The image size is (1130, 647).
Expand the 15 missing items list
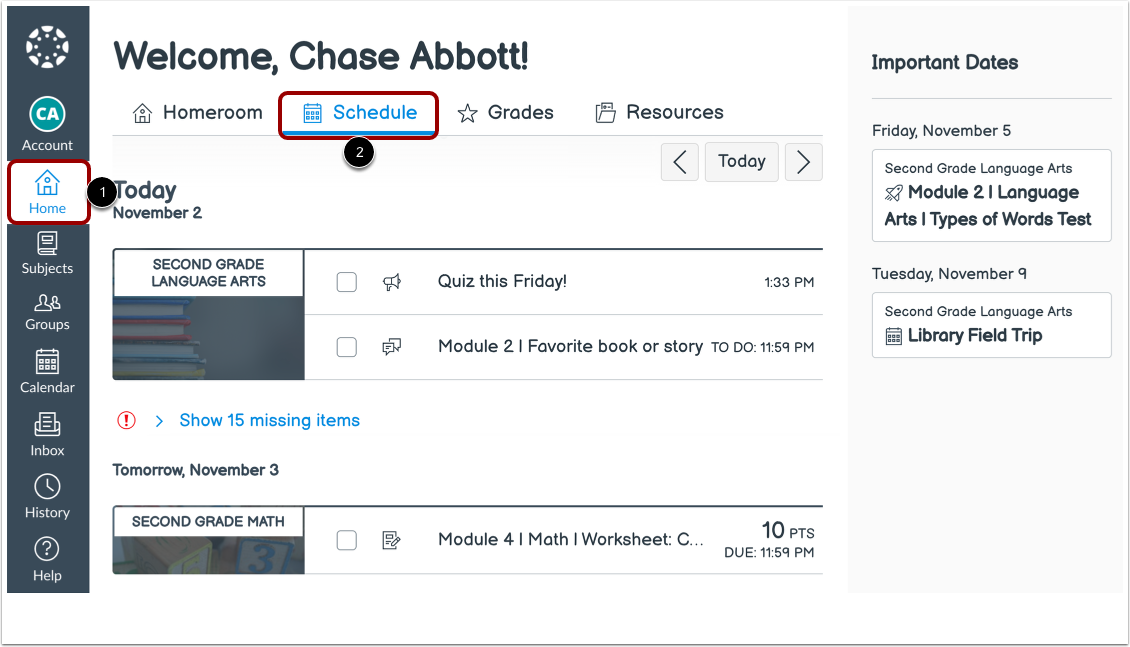(x=269, y=421)
